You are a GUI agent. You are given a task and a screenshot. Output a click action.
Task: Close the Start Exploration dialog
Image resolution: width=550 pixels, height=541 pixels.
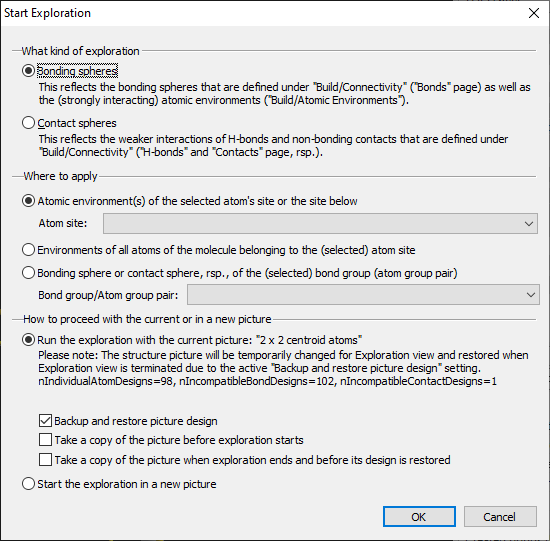point(534,13)
